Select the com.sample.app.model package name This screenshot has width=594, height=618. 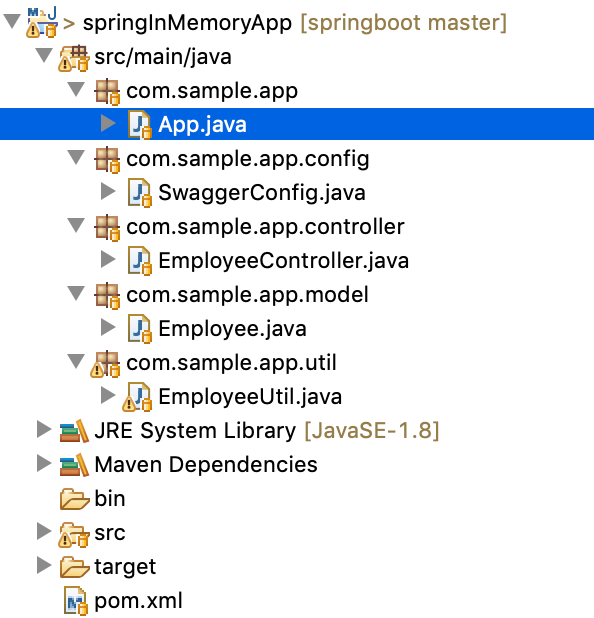248,295
